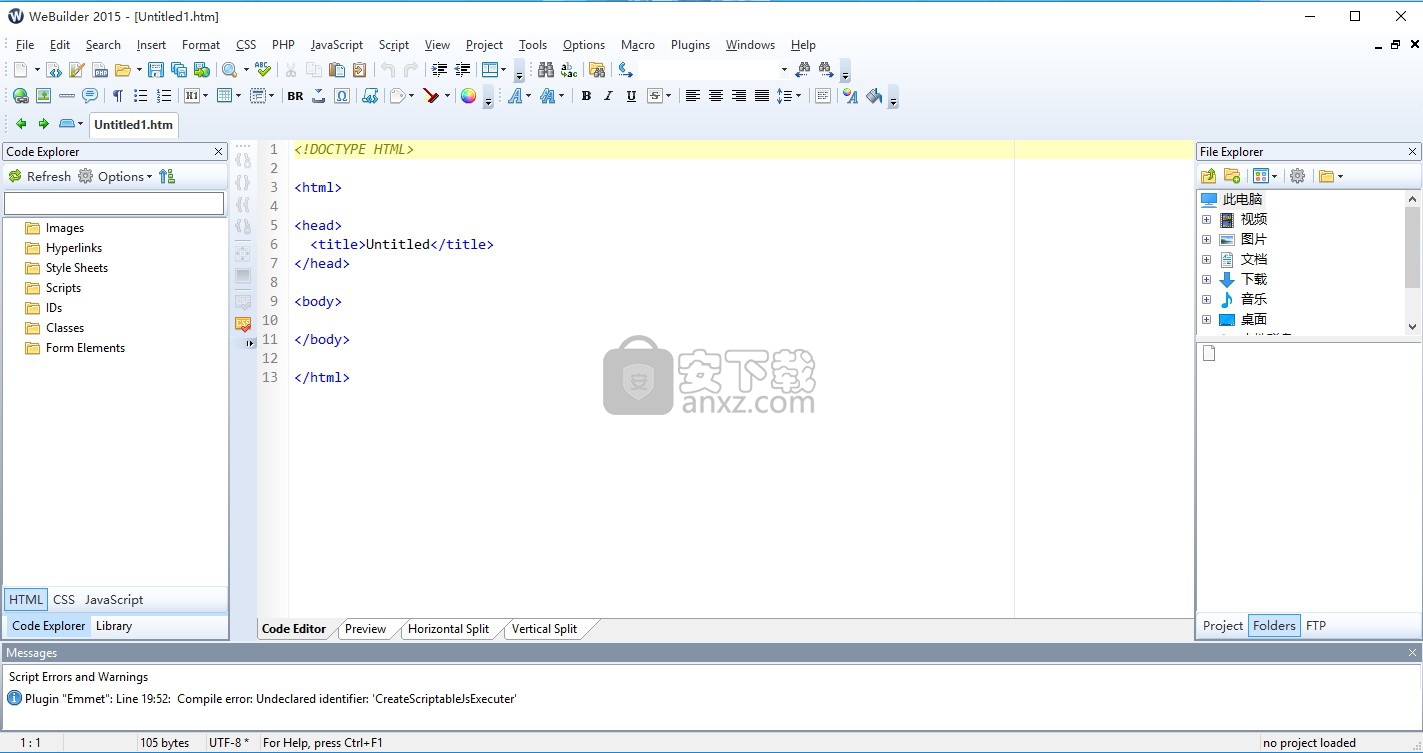The width and height of the screenshot is (1423, 753).
Task: Switch Code Explorer to CSS view
Action: pyautogui.click(x=64, y=600)
